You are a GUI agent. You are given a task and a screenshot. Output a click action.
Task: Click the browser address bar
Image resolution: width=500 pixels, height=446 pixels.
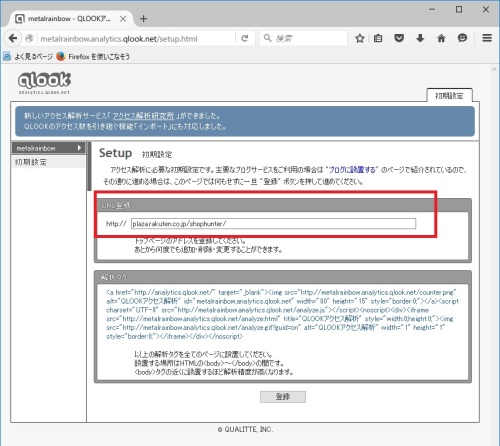(x=136, y=39)
